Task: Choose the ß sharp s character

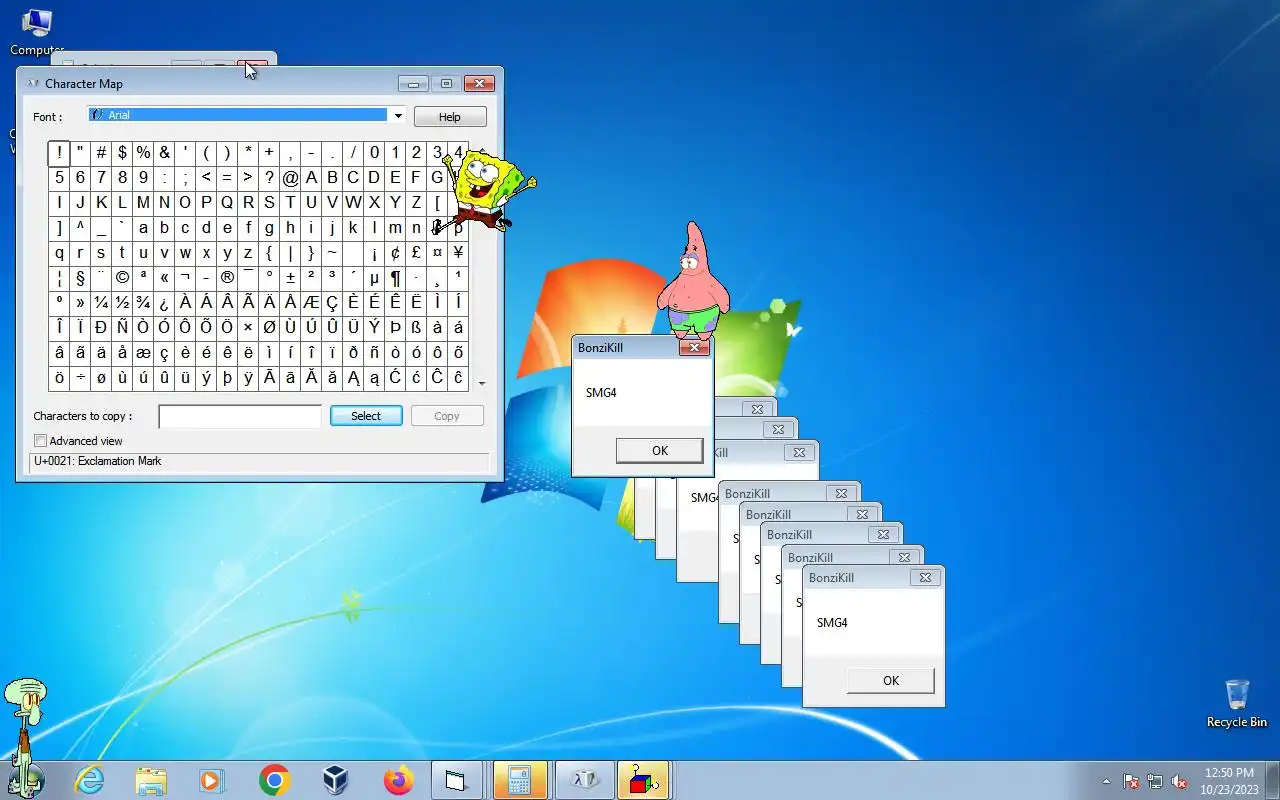Action: (416, 328)
